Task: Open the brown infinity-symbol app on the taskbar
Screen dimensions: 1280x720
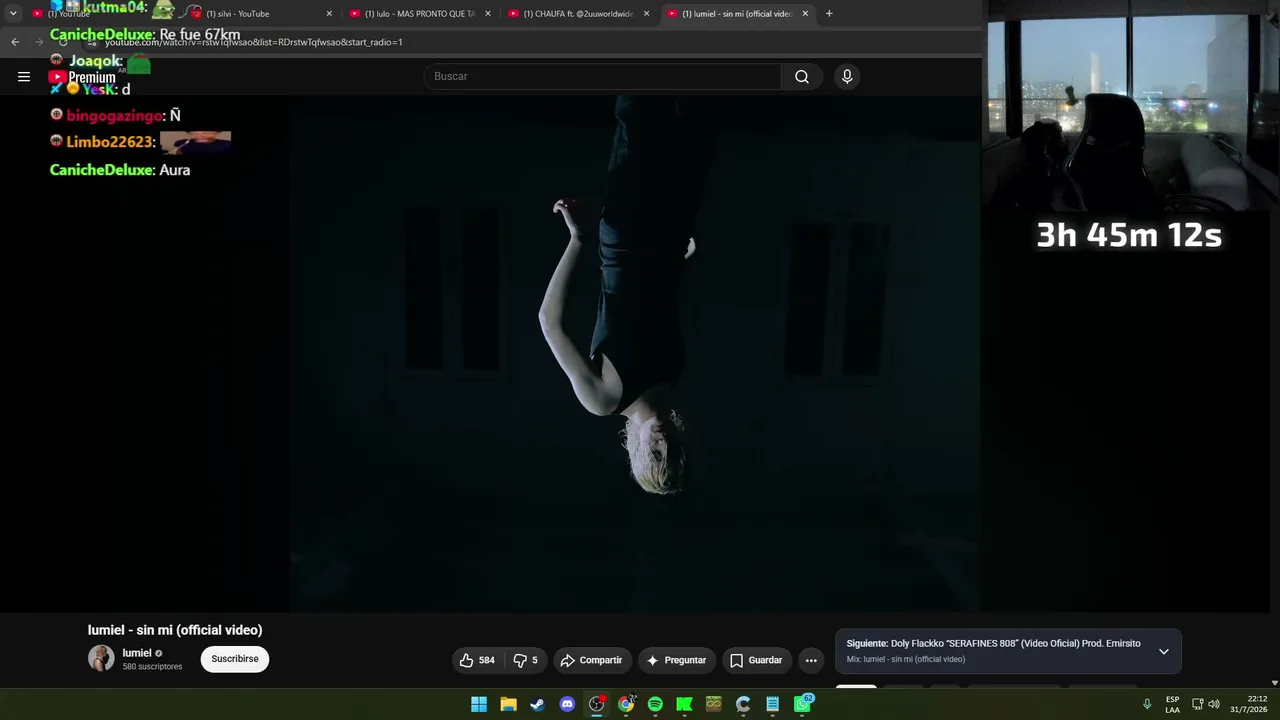Action: 714,704
